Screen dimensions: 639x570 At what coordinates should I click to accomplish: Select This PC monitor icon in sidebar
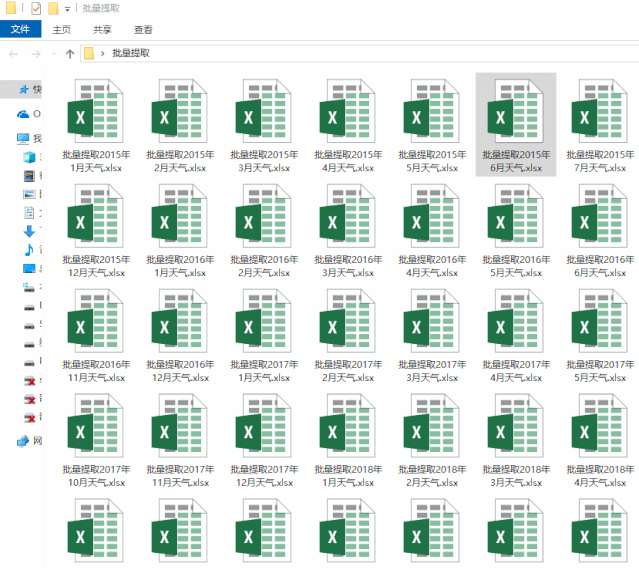[x=23, y=139]
